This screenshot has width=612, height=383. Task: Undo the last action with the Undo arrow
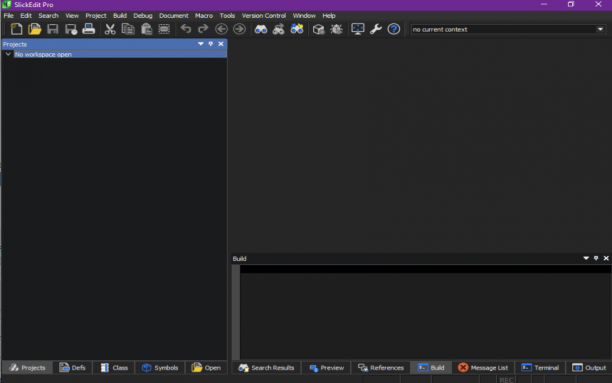pos(186,29)
